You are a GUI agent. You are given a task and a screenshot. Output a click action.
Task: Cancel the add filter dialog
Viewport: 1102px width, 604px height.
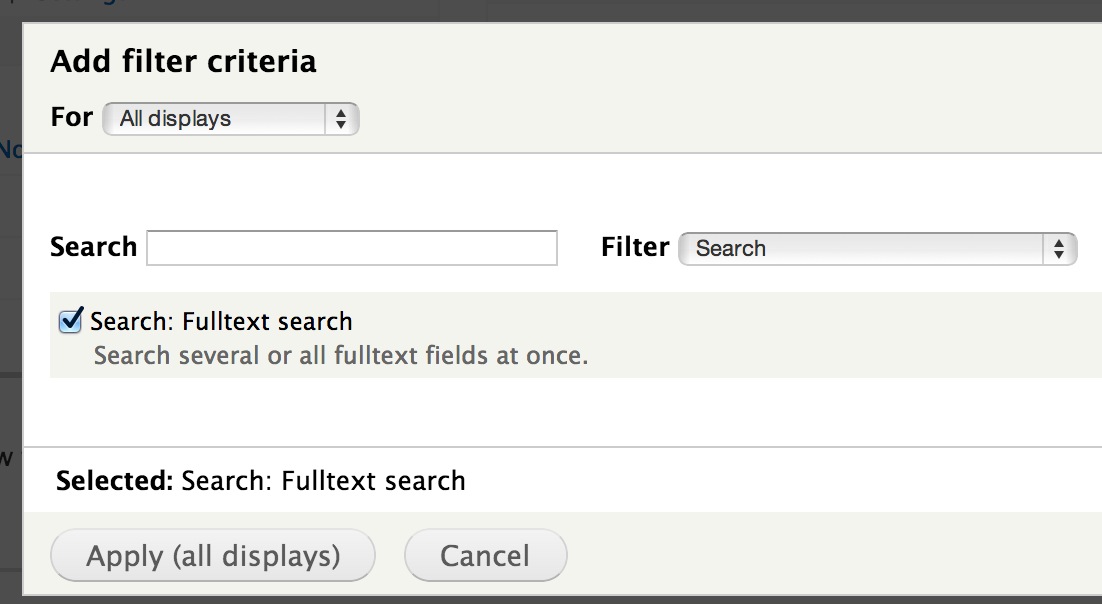[485, 556]
